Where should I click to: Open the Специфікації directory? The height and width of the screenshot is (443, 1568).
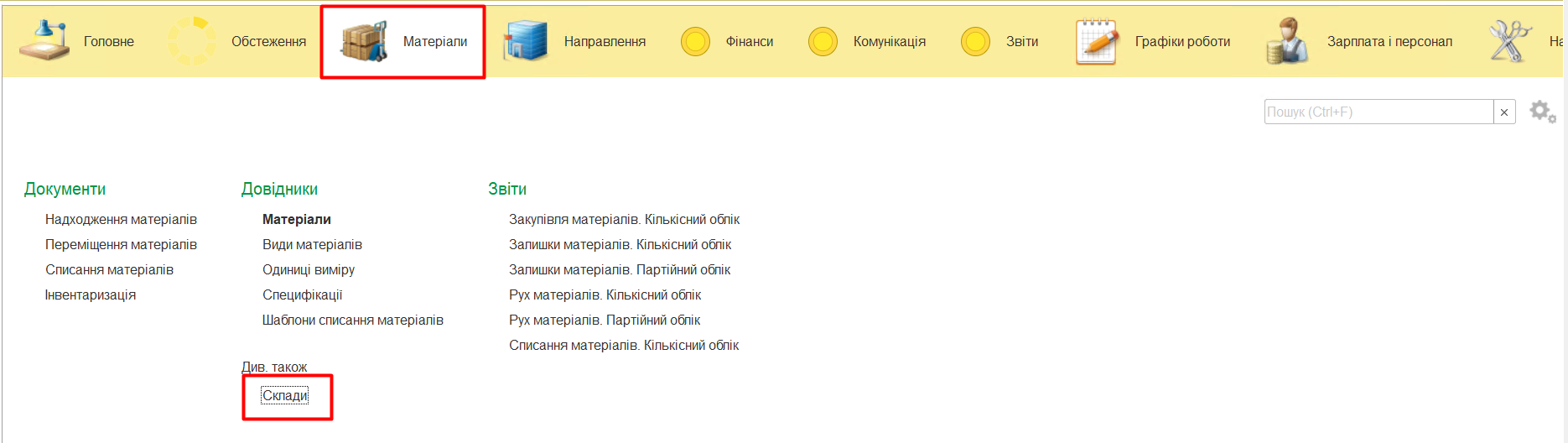pos(302,294)
